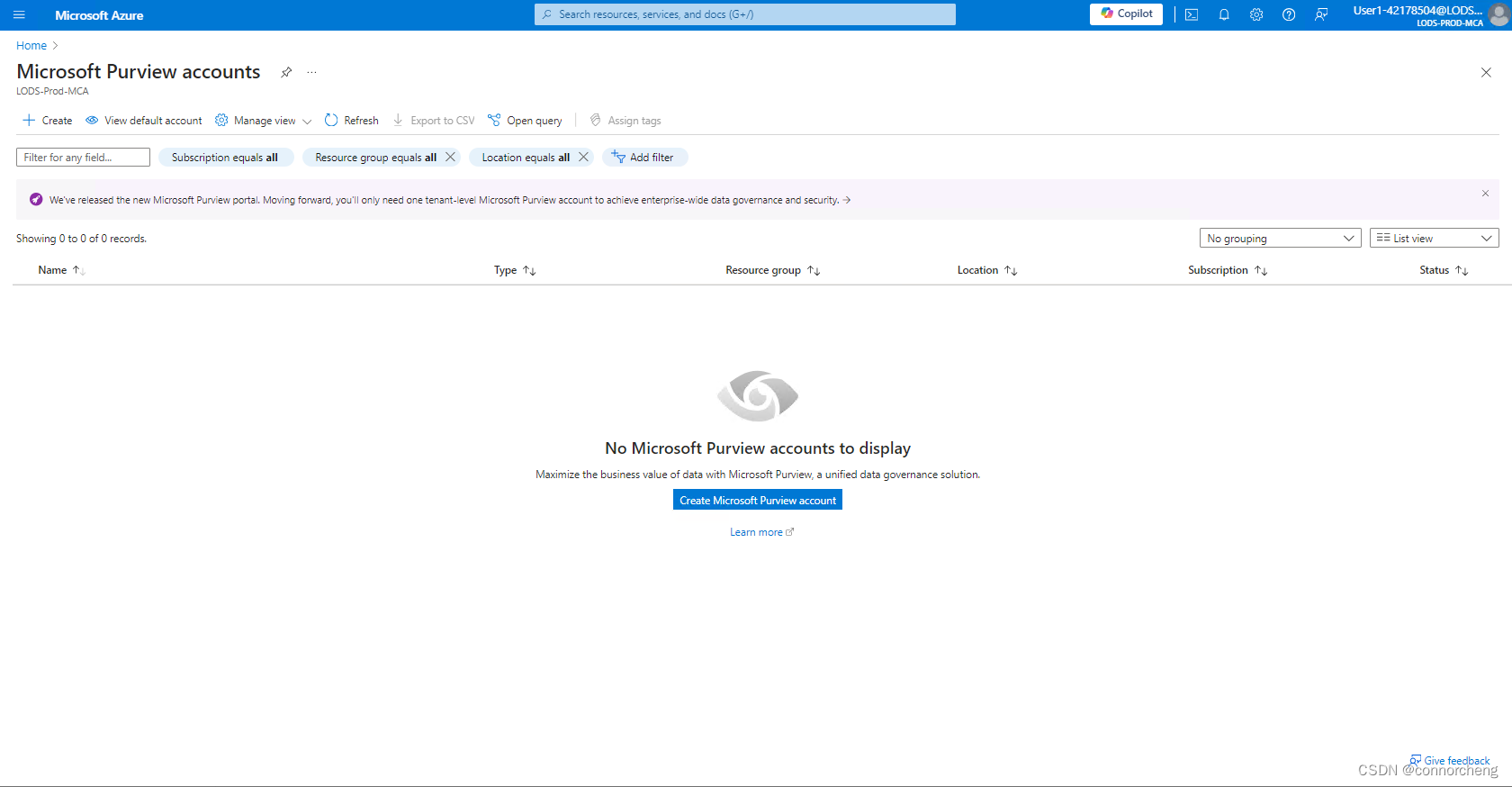The width and height of the screenshot is (1512, 787).
Task: Remove the Location filter
Action: (x=584, y=158)
